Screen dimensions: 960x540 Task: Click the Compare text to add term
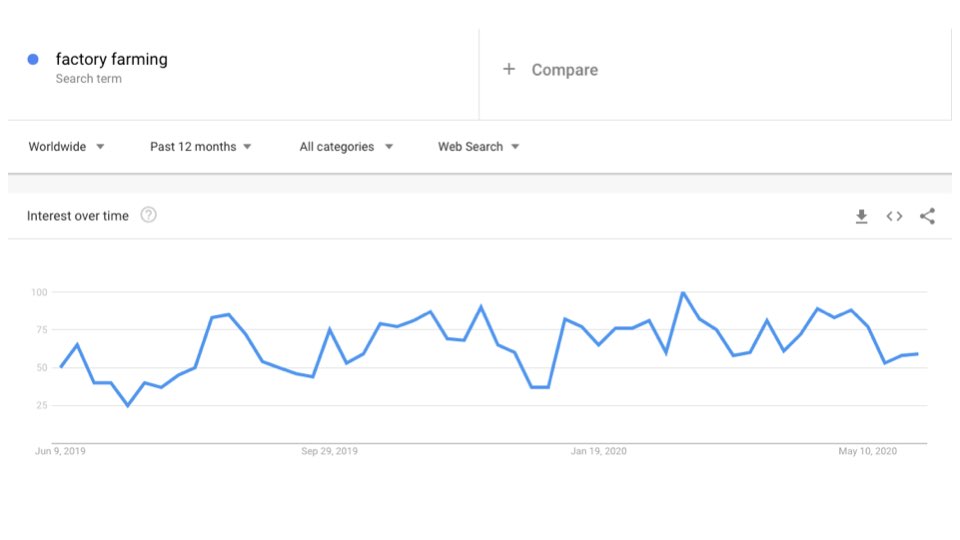click(564, 70)
